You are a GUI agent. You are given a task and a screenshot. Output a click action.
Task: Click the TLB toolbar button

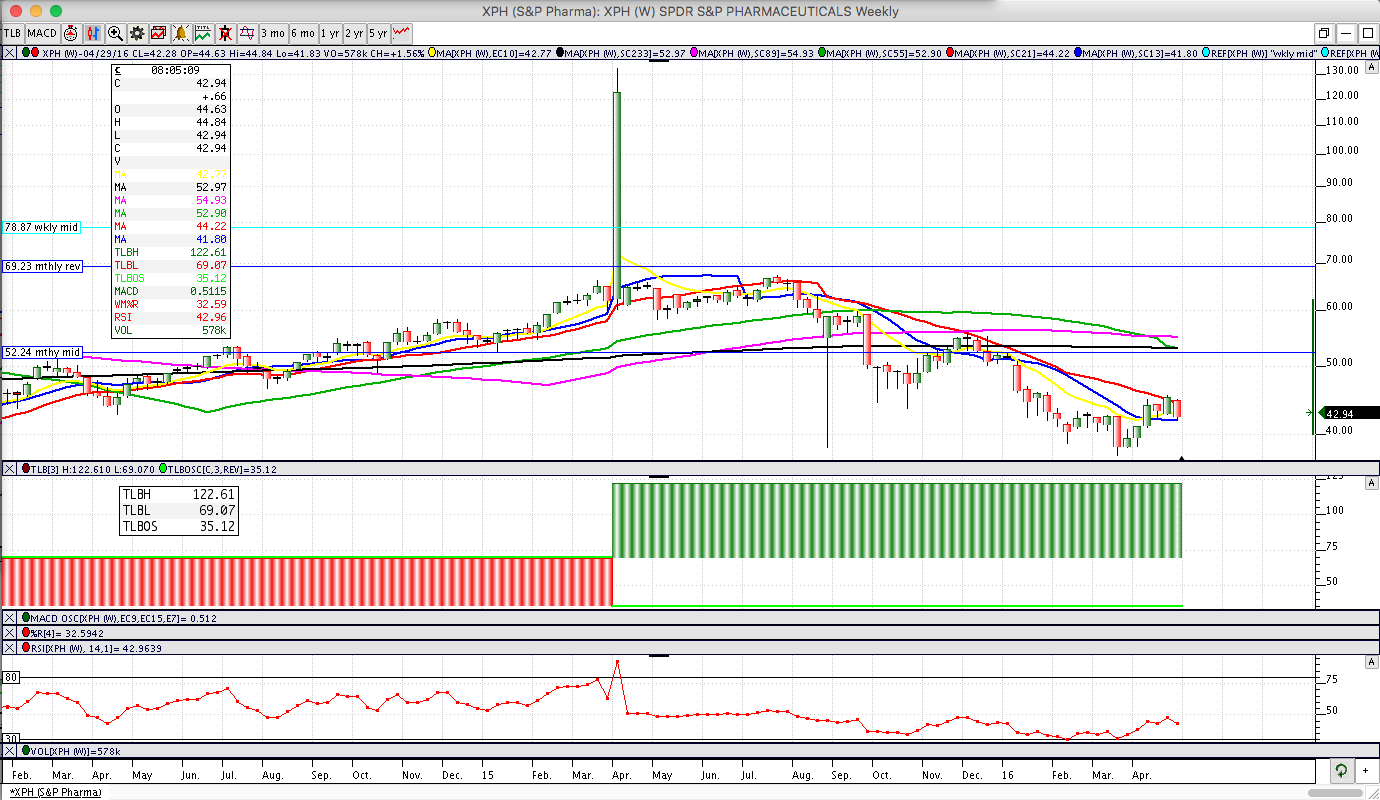click(x=12, y=33)
